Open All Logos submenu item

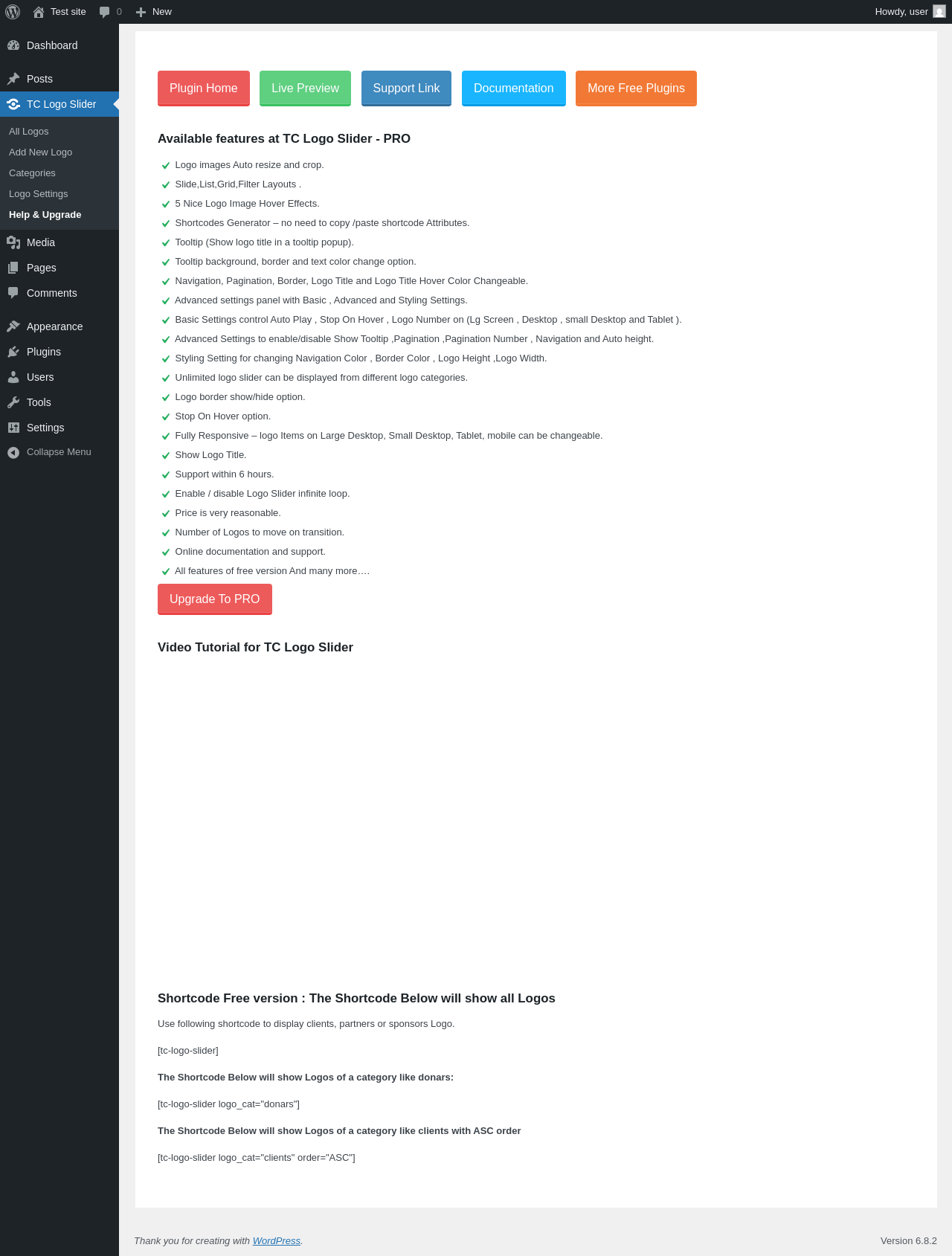point(29,132)
